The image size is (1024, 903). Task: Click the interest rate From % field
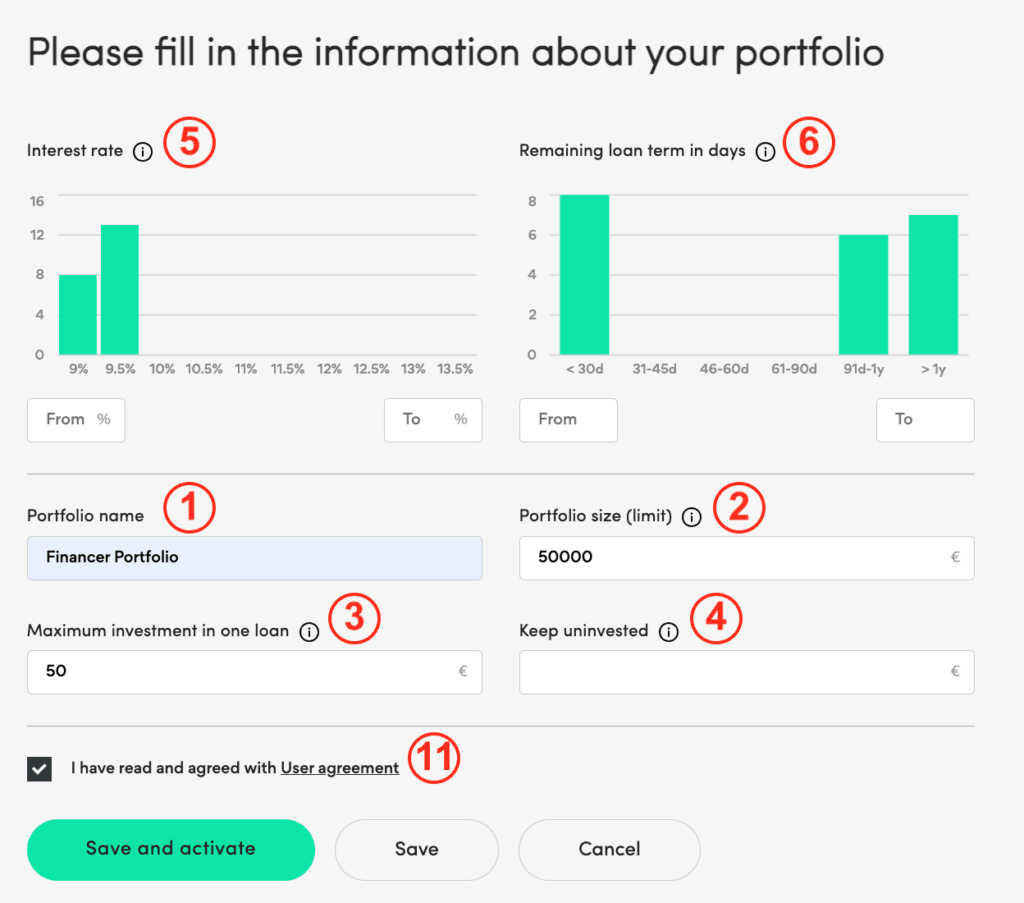(x=76, y=420)
